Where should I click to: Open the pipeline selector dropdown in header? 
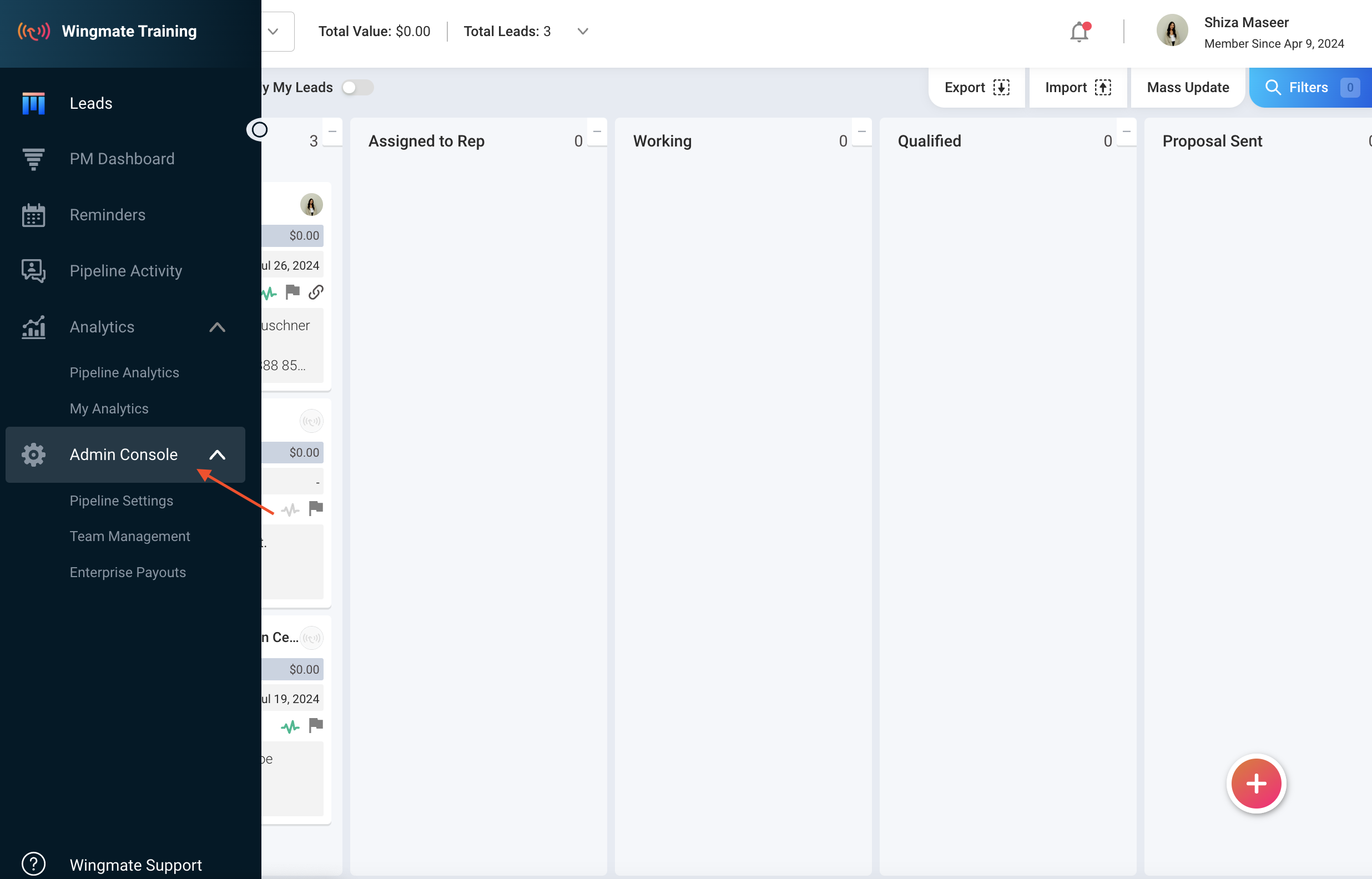click(274, 32)
